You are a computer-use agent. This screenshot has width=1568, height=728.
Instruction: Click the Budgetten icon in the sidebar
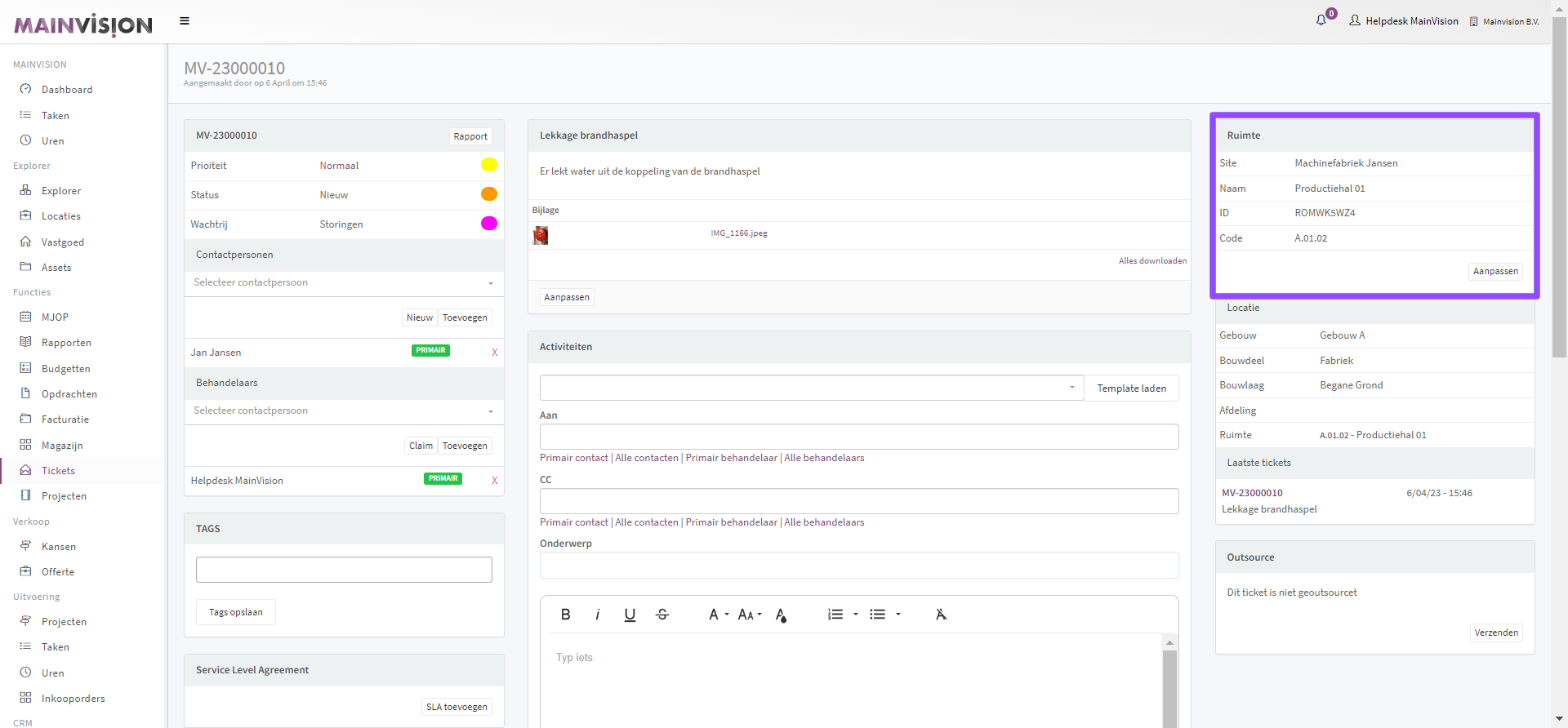point(25,368)
